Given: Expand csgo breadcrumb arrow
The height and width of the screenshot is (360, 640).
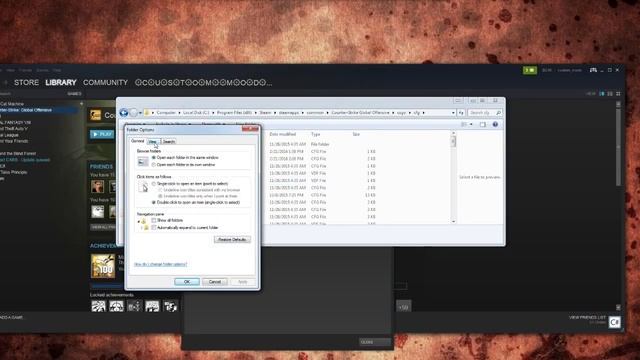Looking at the screenshot, I should point(410,113).
